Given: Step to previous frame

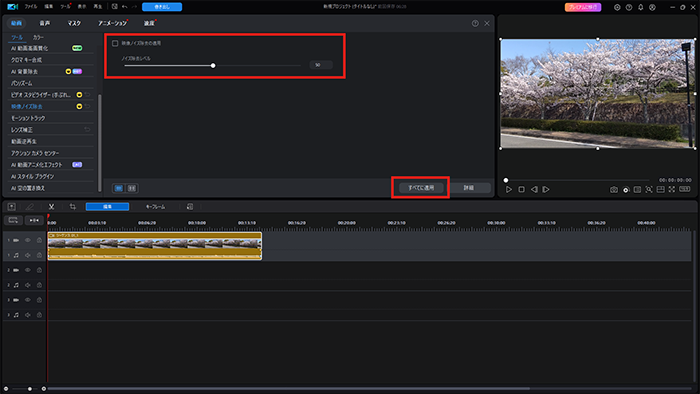Looking at the screenshot, I should [534, 190].
